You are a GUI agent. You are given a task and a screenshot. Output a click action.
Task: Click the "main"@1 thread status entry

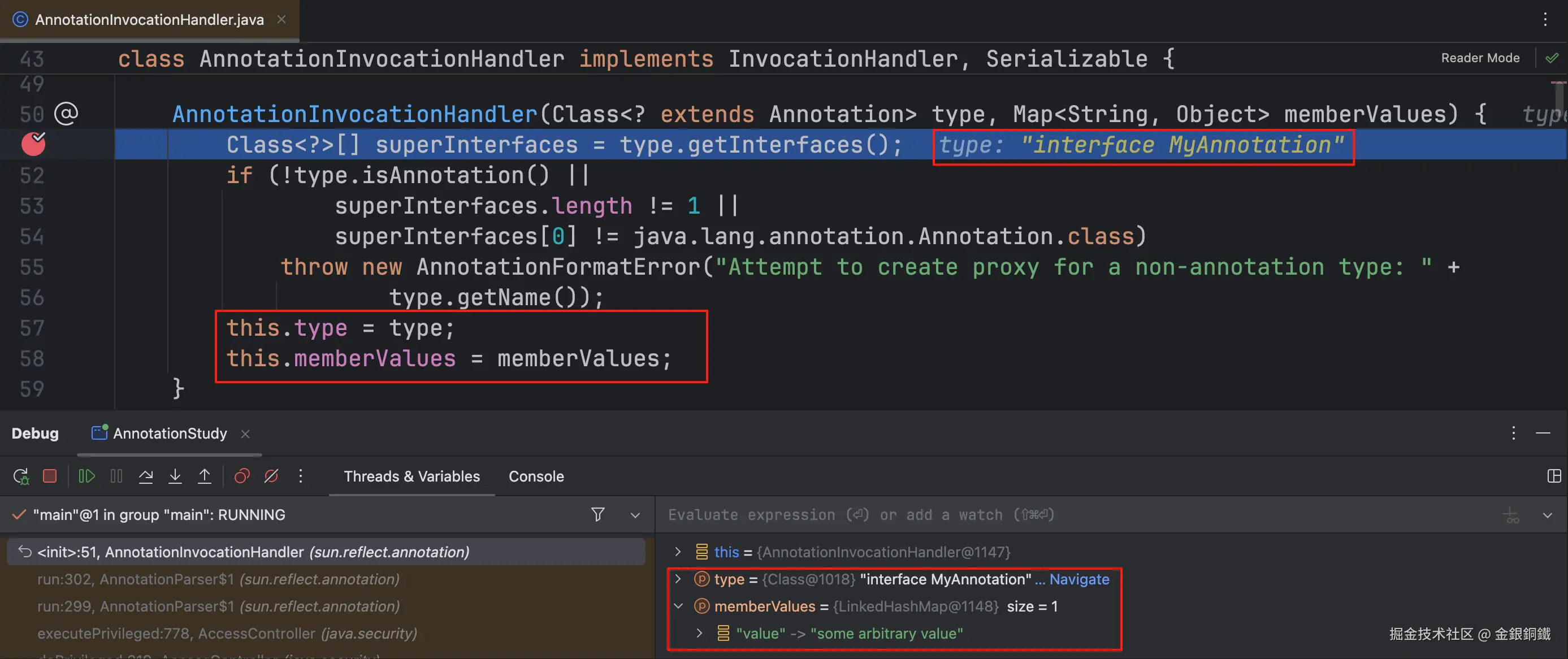159,515
